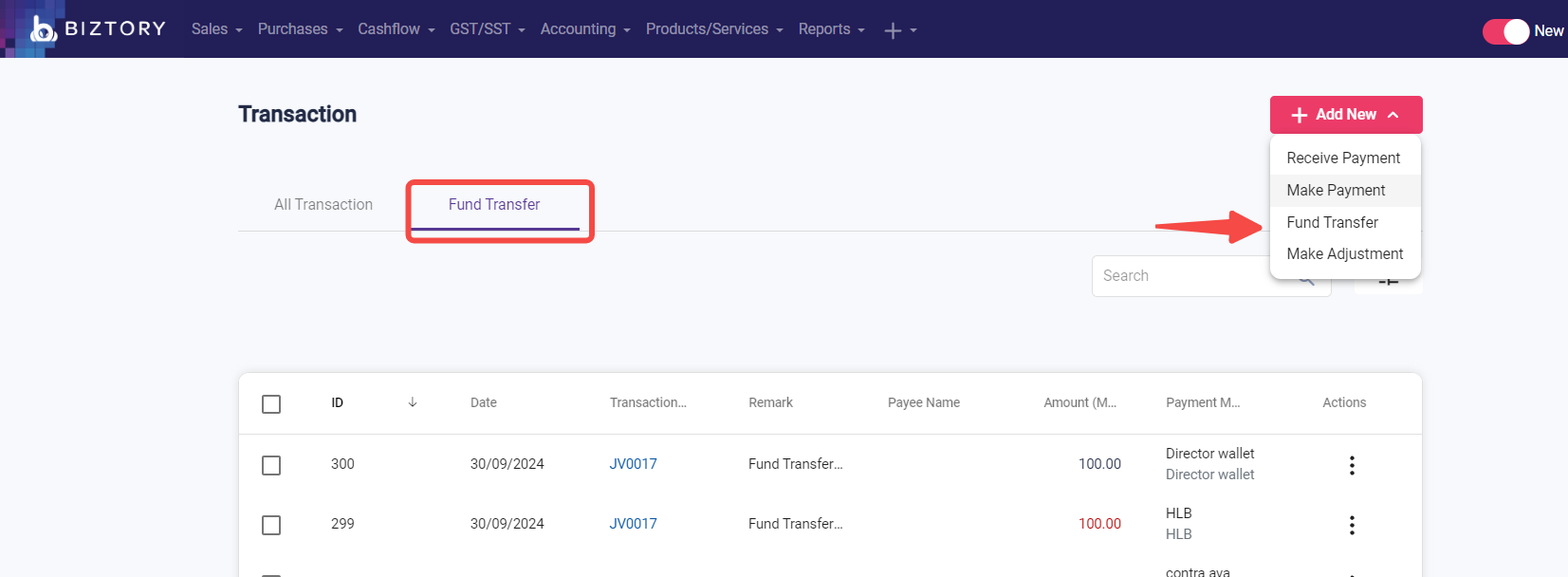1568x577 pixels.
Task: Expand the Sales menu
Action: 217,29
